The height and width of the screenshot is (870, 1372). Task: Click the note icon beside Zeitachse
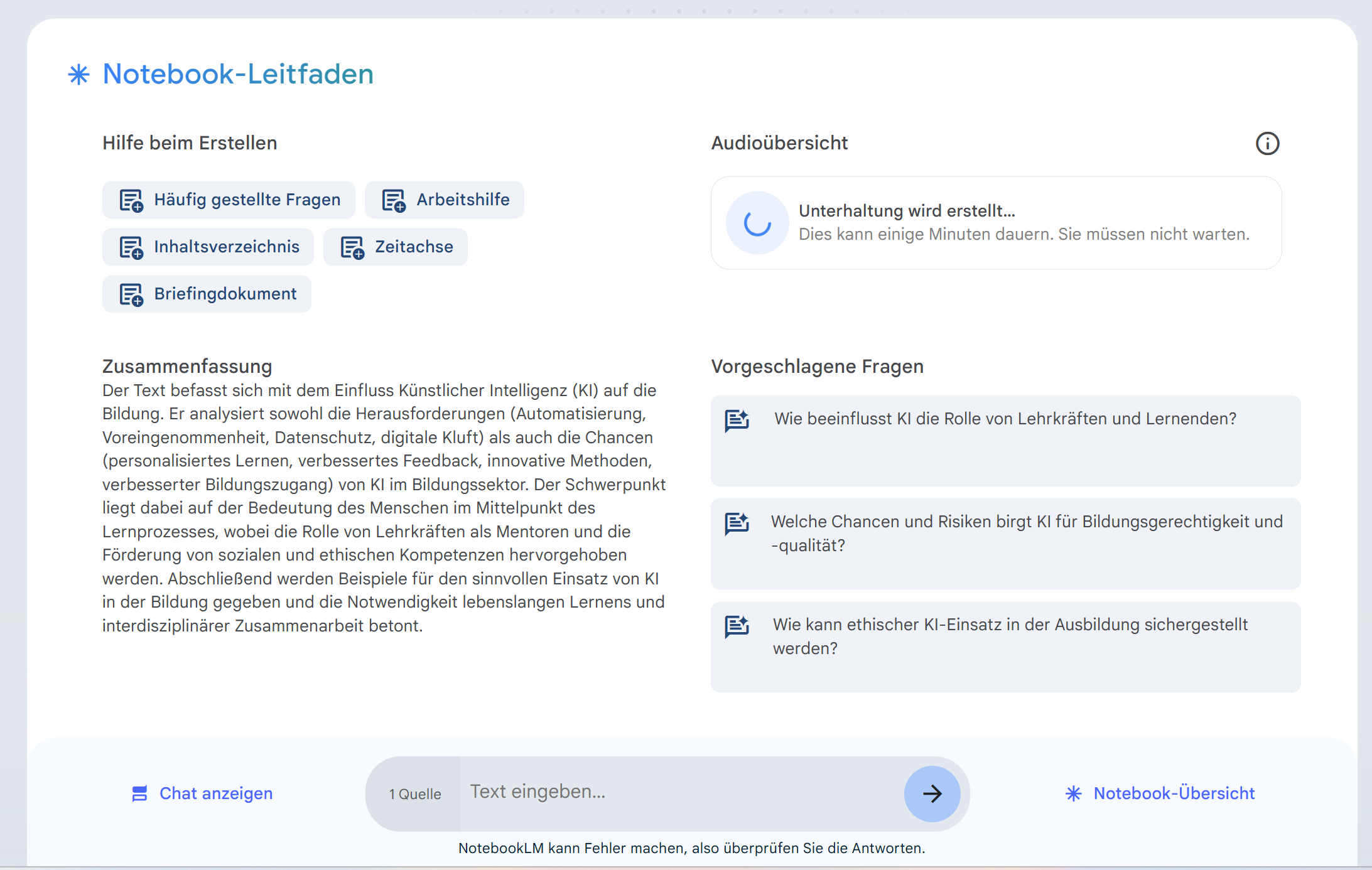click(352, 247)
